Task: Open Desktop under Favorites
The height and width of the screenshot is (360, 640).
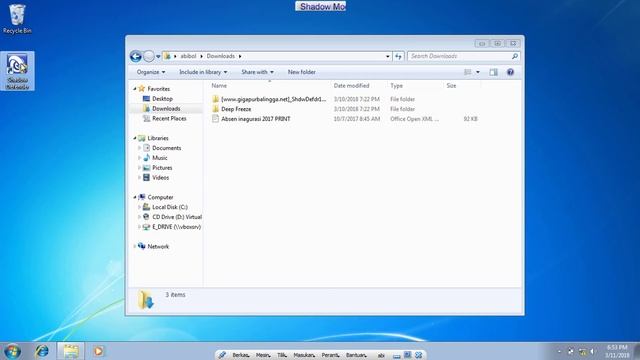Action: coord(162,99)
